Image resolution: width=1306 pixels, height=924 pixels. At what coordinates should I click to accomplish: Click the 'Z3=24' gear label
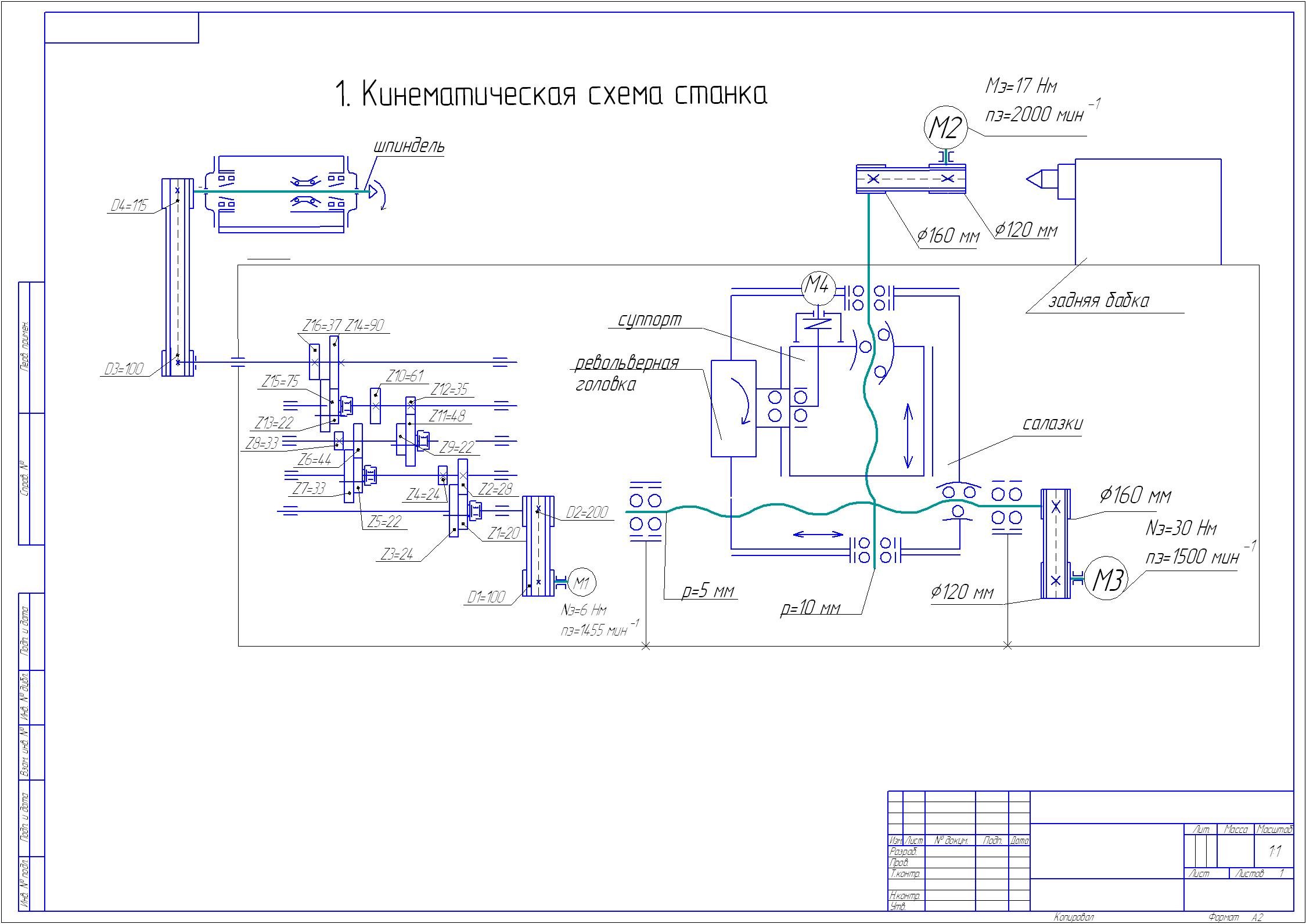397,554
